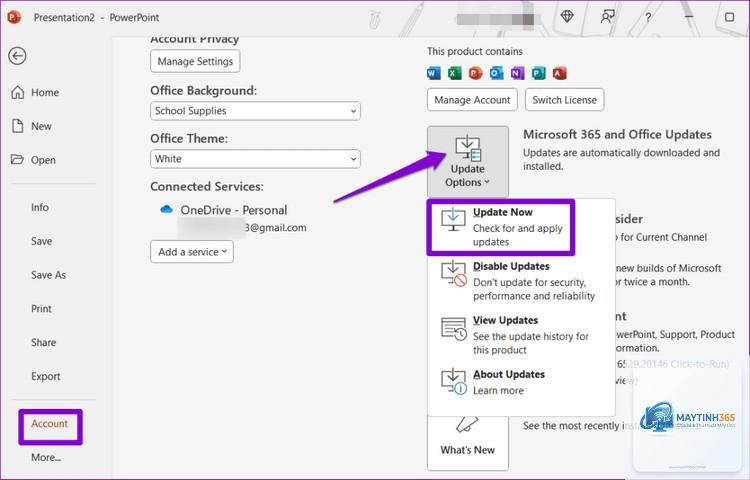Select Account in the sidebar
Screen dimensions: 750x480
coord(50,424)
